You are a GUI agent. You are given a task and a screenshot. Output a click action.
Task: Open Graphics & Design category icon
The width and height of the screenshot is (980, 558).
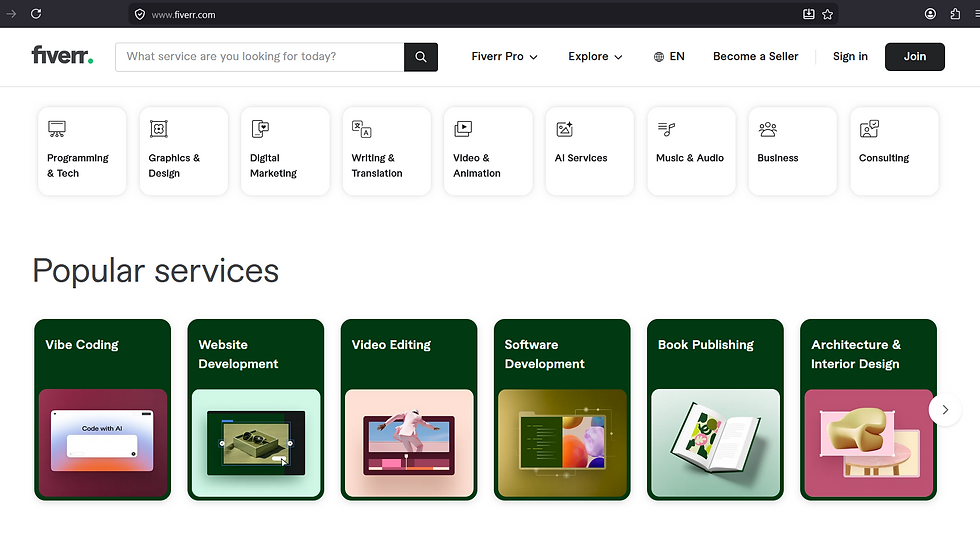pyautogui.click(x=159, y=129)
